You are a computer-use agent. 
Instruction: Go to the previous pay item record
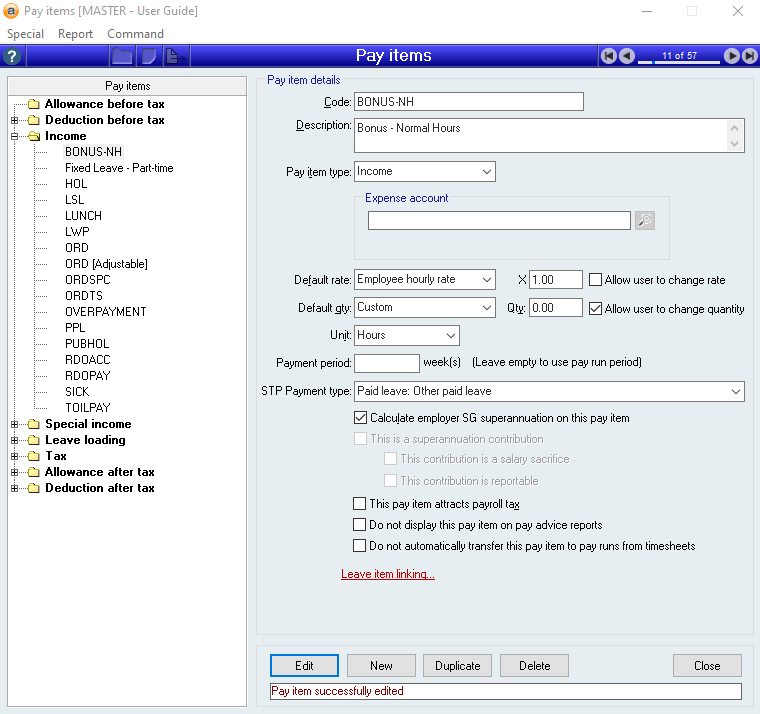click(x=626, y=56)
